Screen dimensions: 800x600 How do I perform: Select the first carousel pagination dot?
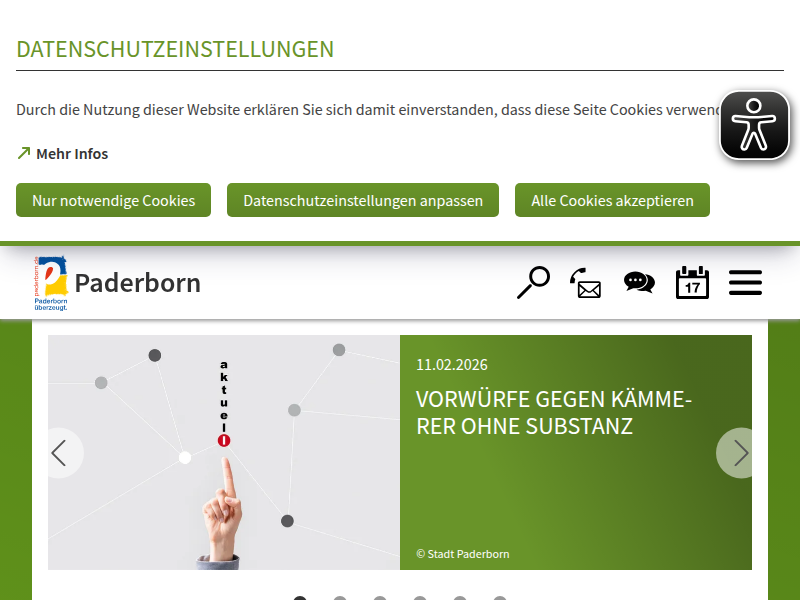(x=300, y=598)
